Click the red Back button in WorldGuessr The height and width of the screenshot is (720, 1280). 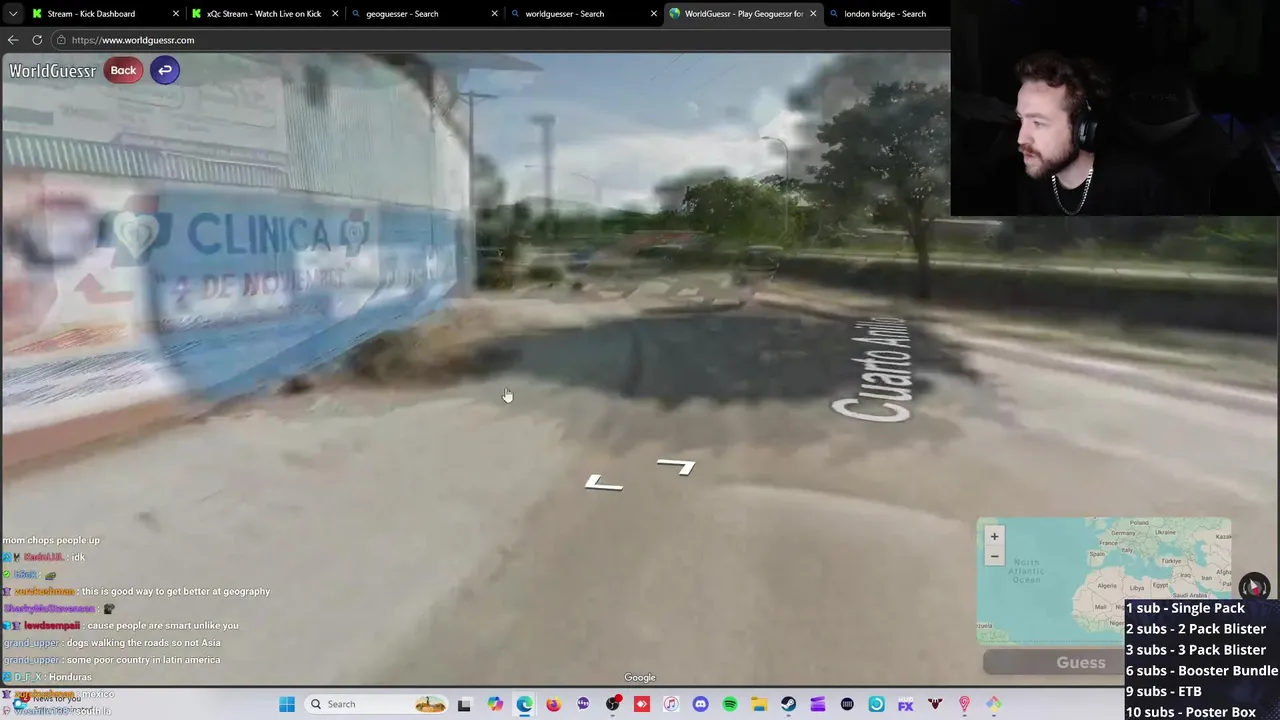pos(123,70)
